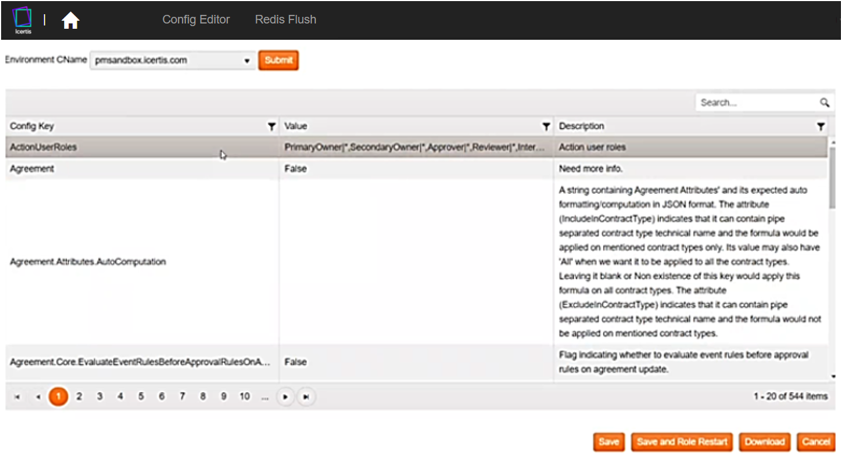Select the ActionUserRoles row
This screenshot has width=841, height=458.
[140, 148]
